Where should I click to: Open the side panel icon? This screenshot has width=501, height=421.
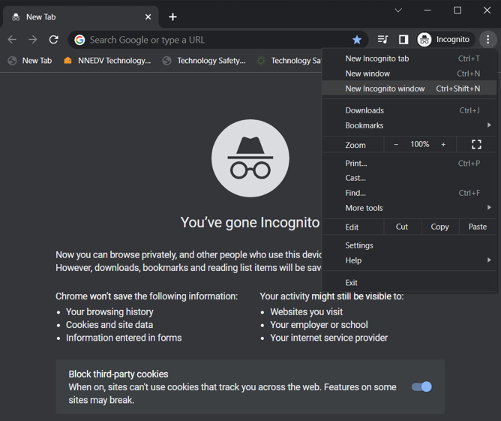(x=403, y=40)
